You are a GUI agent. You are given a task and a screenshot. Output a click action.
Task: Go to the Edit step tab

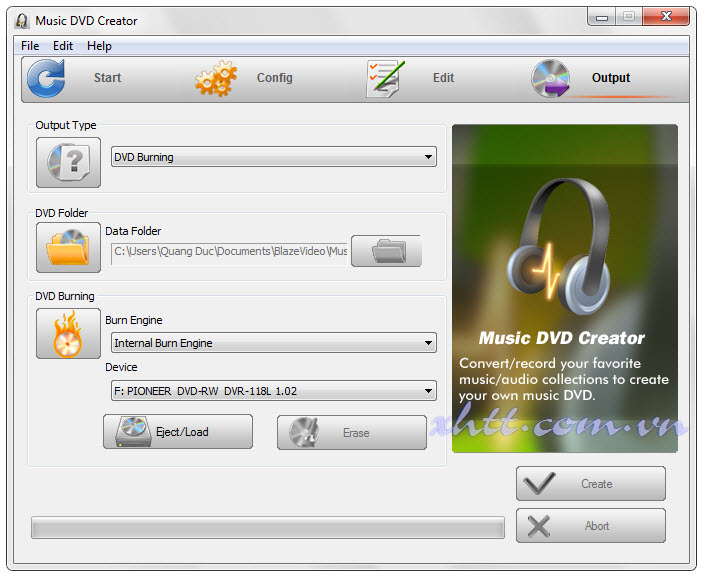point(443,78)
